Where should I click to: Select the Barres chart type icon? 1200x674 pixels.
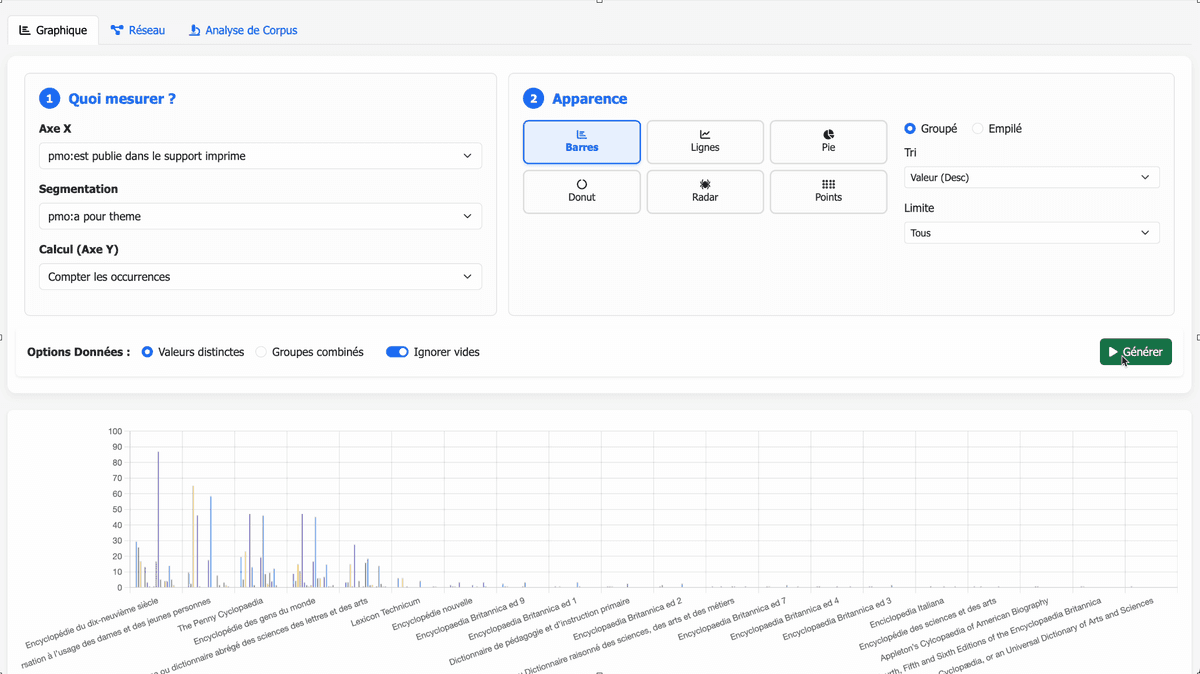pyautogui.click(x=581, y=135)
